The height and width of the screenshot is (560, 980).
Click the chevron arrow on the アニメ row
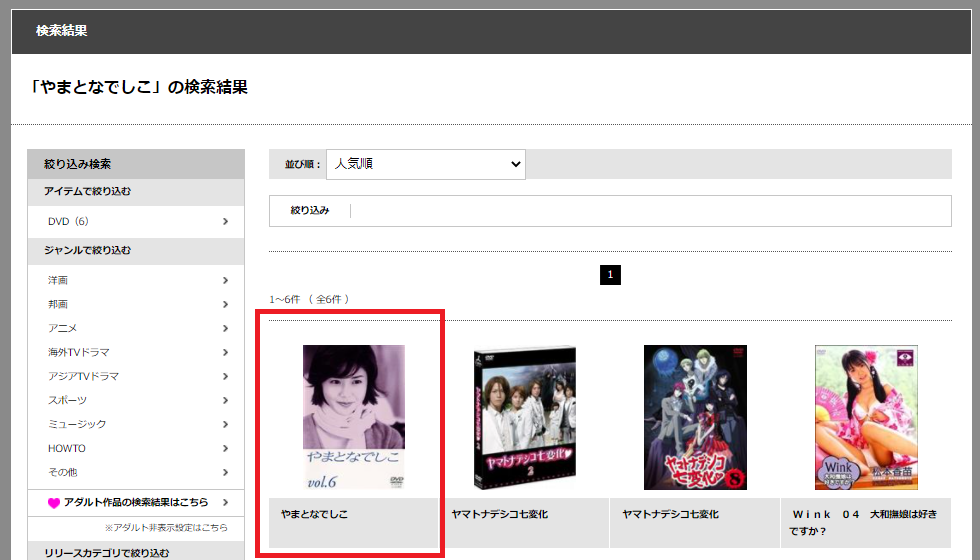coord(226,328)
